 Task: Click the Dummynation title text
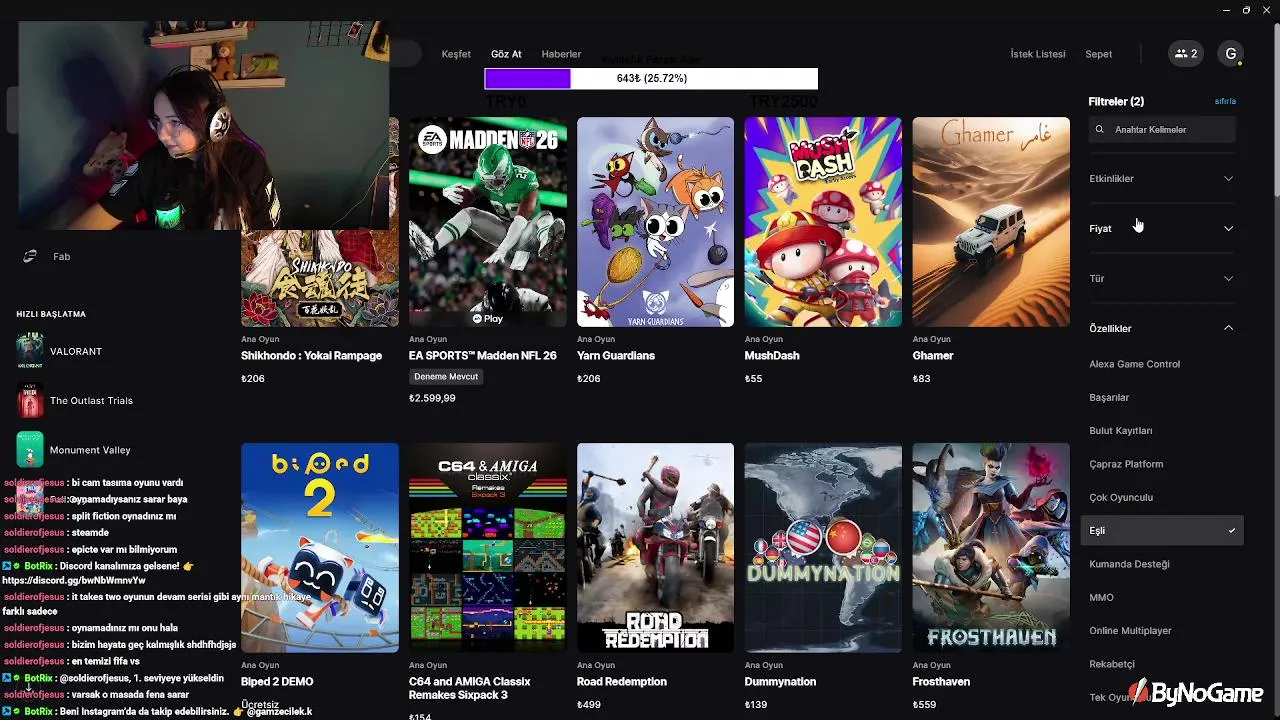point(780,682)
